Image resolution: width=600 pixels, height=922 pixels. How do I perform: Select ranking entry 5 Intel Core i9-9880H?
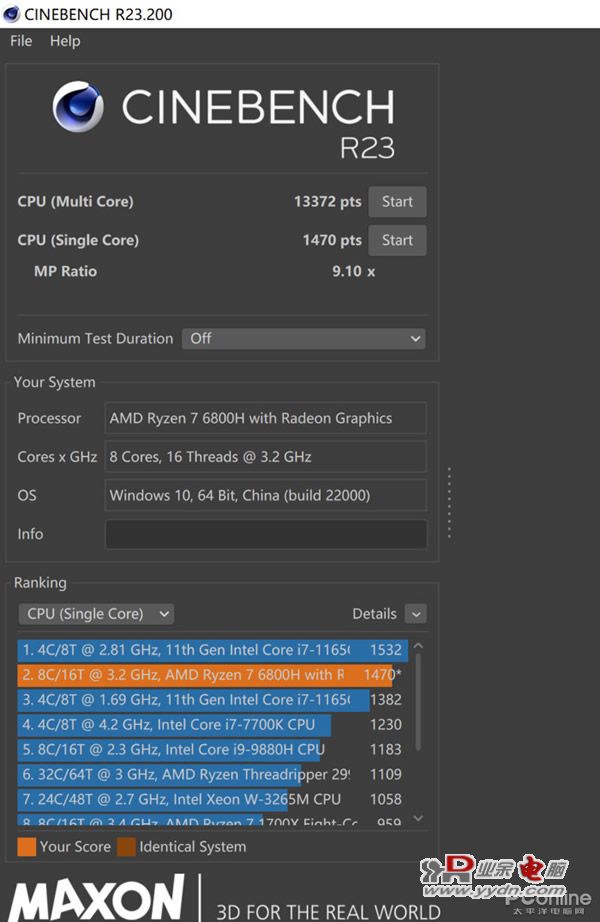[212, 749]
